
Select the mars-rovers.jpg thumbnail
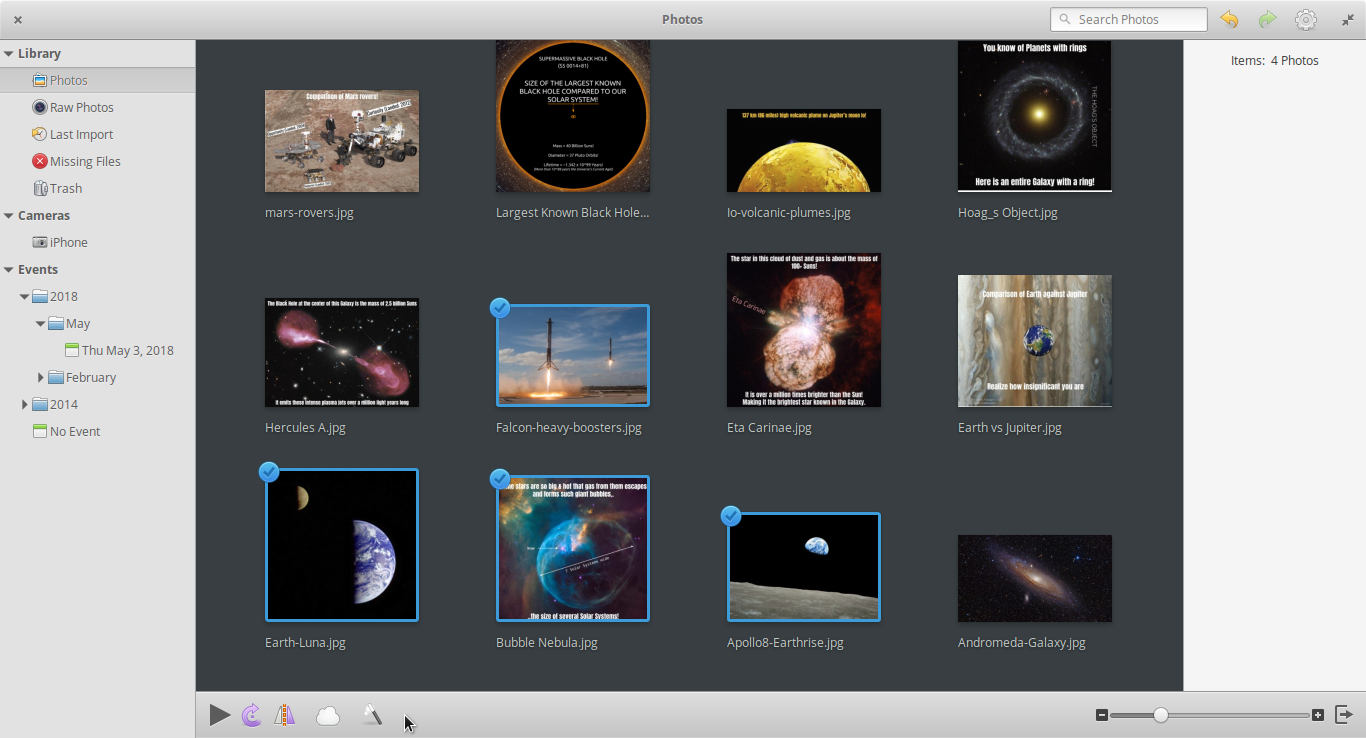pyautogui.click(x=342, y=141)
